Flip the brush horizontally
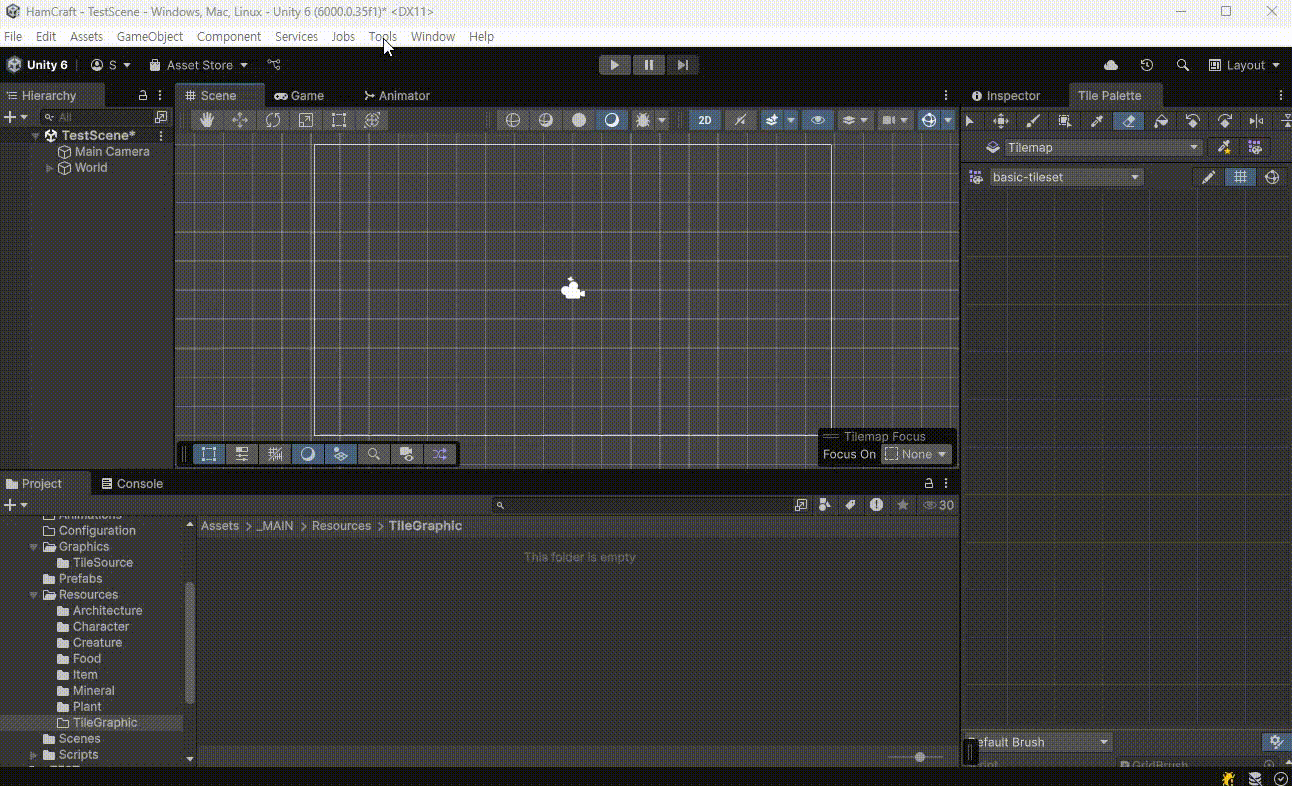 [x=1257, y=121]
